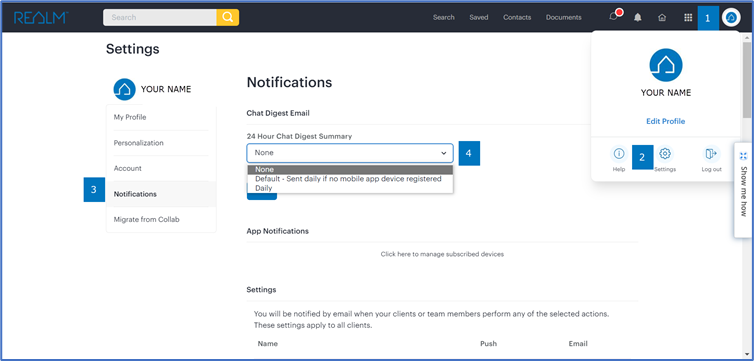Click the yellow search magnifier button
This screenshot has height=361, width=754.
point(227,17)
